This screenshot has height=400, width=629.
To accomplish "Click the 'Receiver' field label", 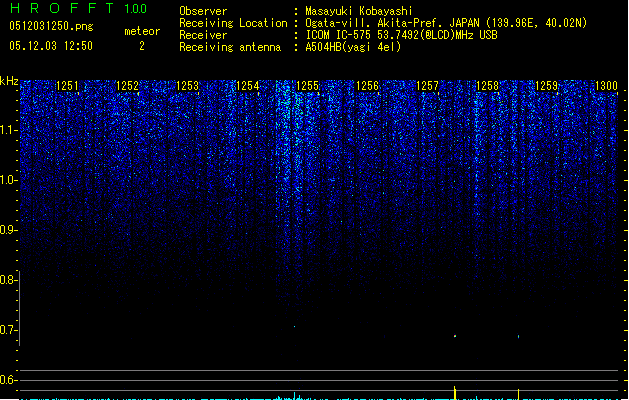I will 203,35.
